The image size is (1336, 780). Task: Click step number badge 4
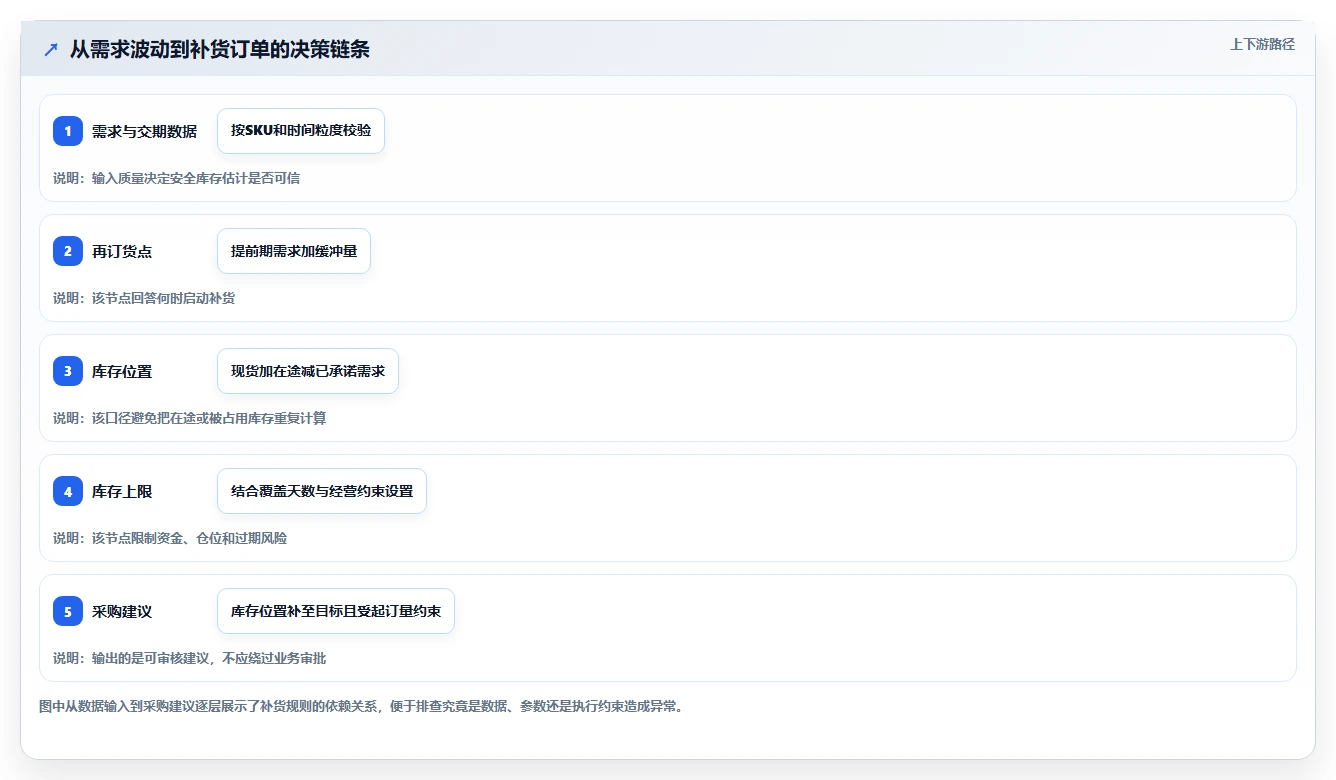(x=68, y=491)
